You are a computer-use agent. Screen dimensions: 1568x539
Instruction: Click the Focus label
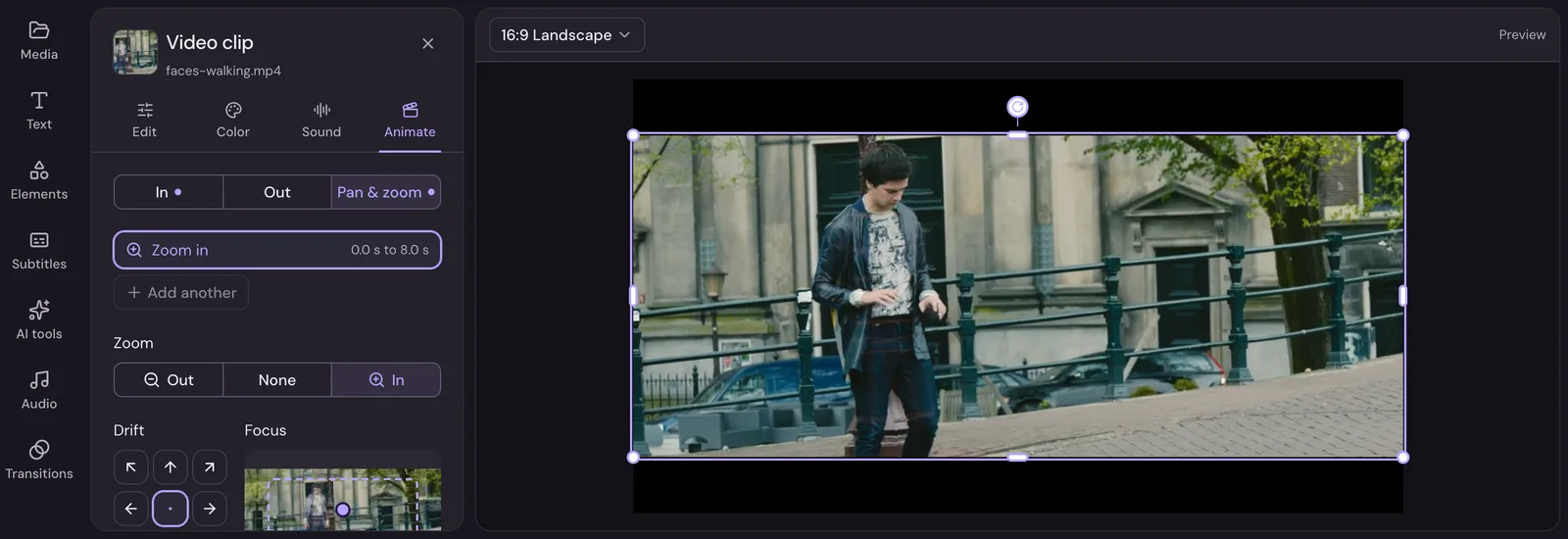tap(266, 430)
